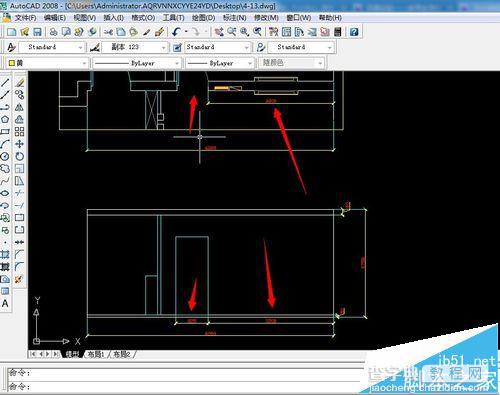Open the ByLayer linetype dropdown
The height and width of the screenshot is (395, 500).
[137, 63]
